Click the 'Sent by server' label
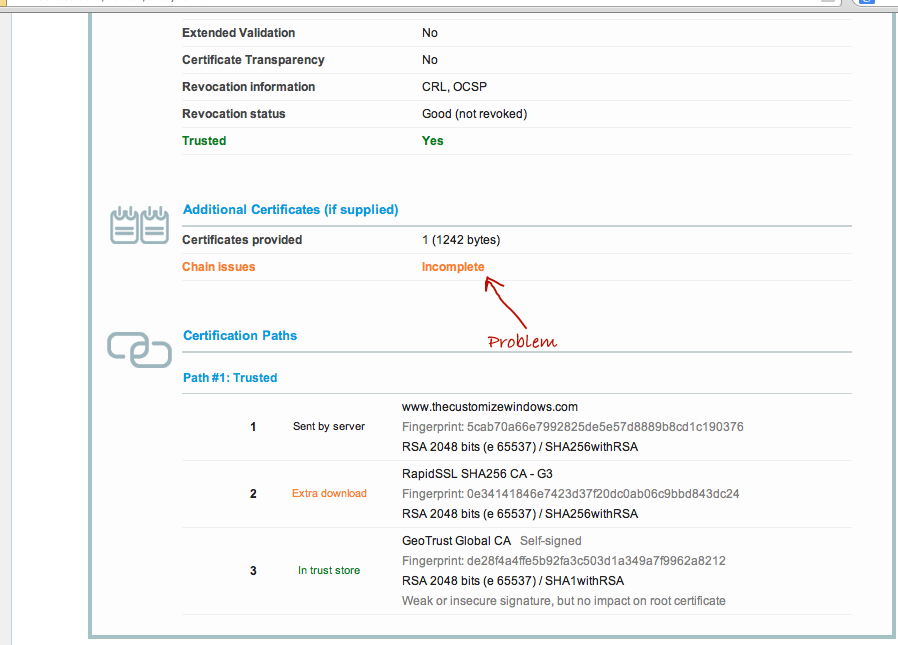This screenshot has height=645, width=898. [x=329, y=426]
